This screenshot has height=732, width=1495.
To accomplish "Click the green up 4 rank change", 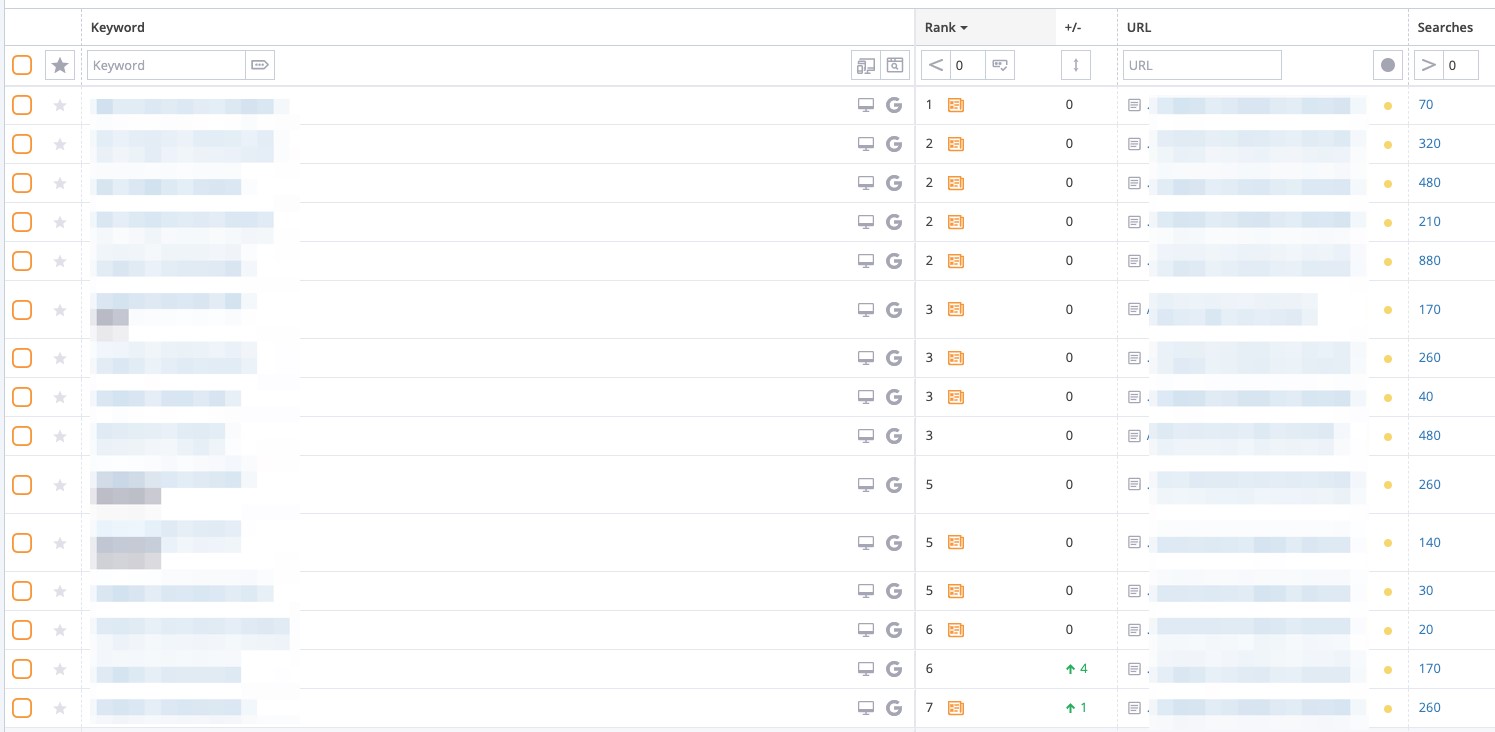I will click(1076, 669).
